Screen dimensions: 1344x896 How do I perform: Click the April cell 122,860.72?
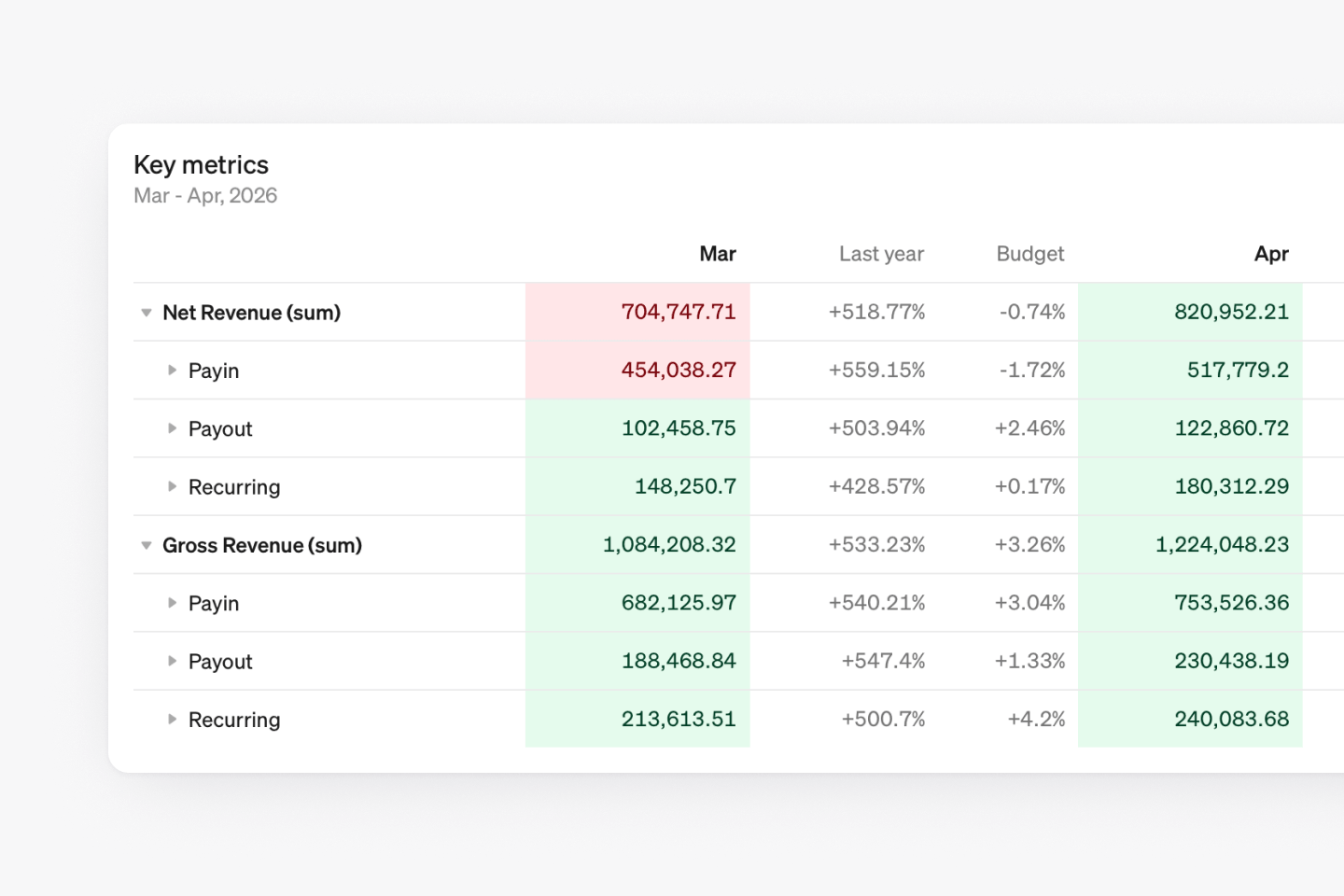pos(1190,428)
